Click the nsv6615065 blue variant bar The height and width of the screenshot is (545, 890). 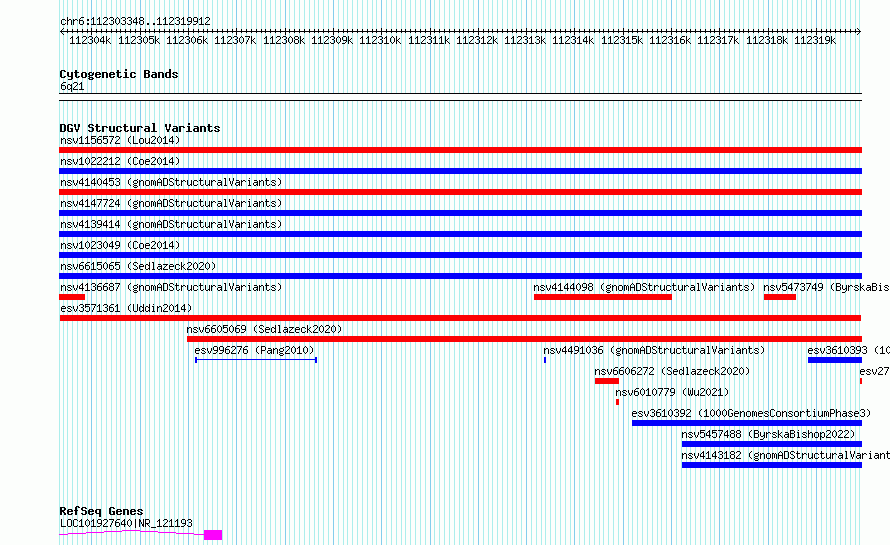click(460, 276)
